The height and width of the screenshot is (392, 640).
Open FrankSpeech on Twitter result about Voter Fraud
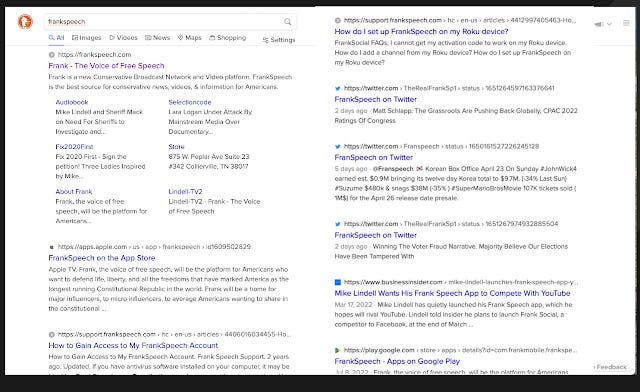(x=376, y=235)
